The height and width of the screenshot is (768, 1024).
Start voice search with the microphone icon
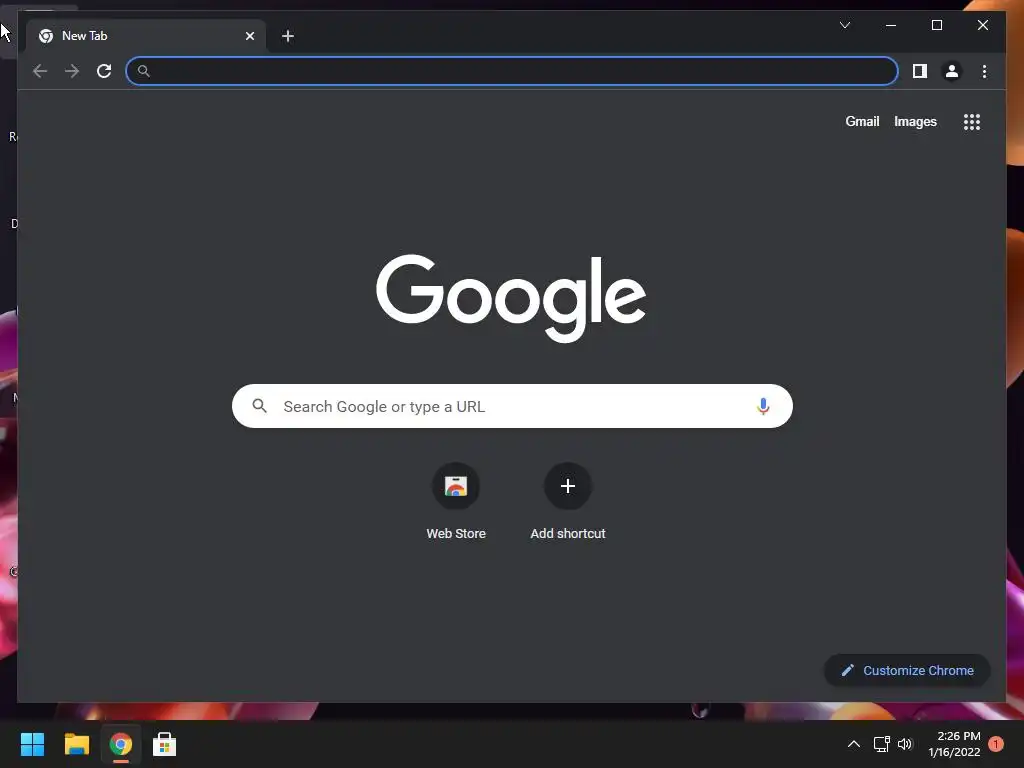click(763, 406)
